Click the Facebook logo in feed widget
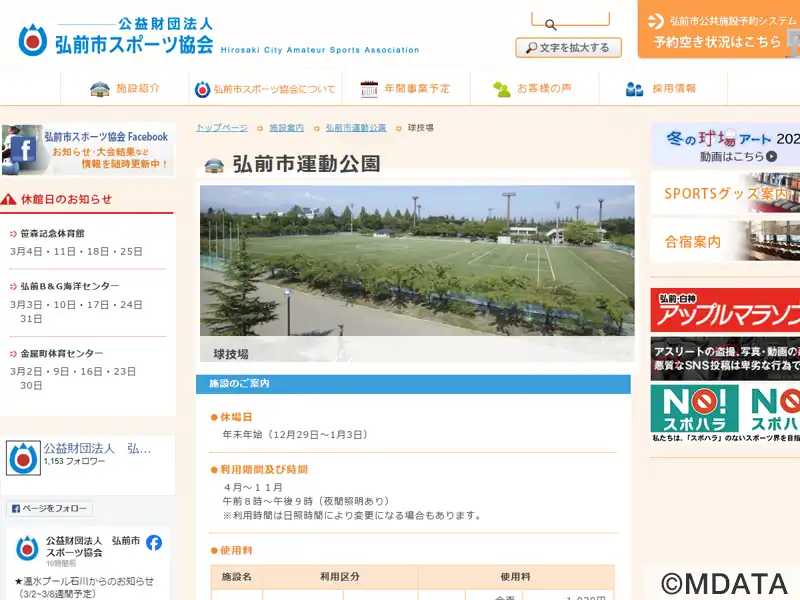Viewport: 800px width, 600px height. (x=154, y=543)
